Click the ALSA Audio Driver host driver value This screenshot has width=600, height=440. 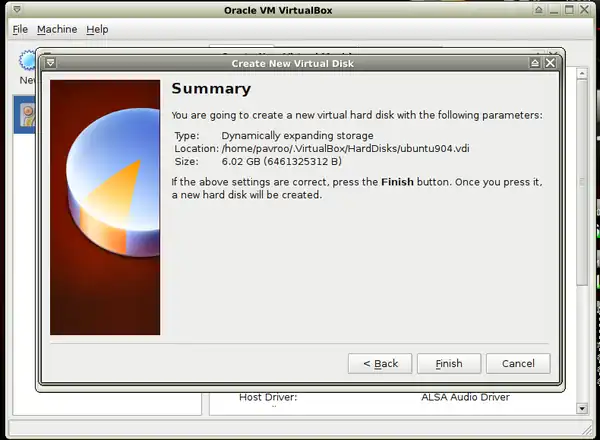click(x=465, y=397)
